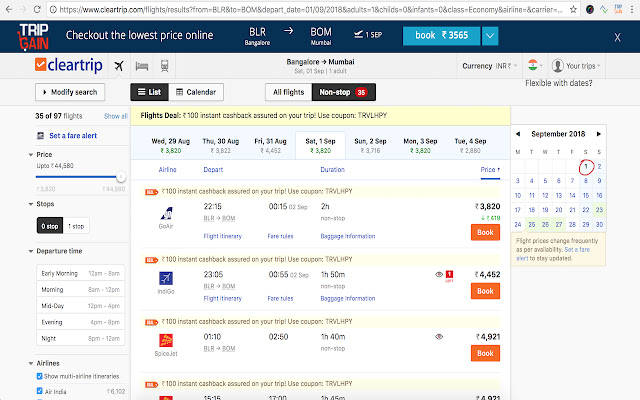Go to the Cleartrip home logo
This screenshot has height=400, width=640.
tap(69, 65)
